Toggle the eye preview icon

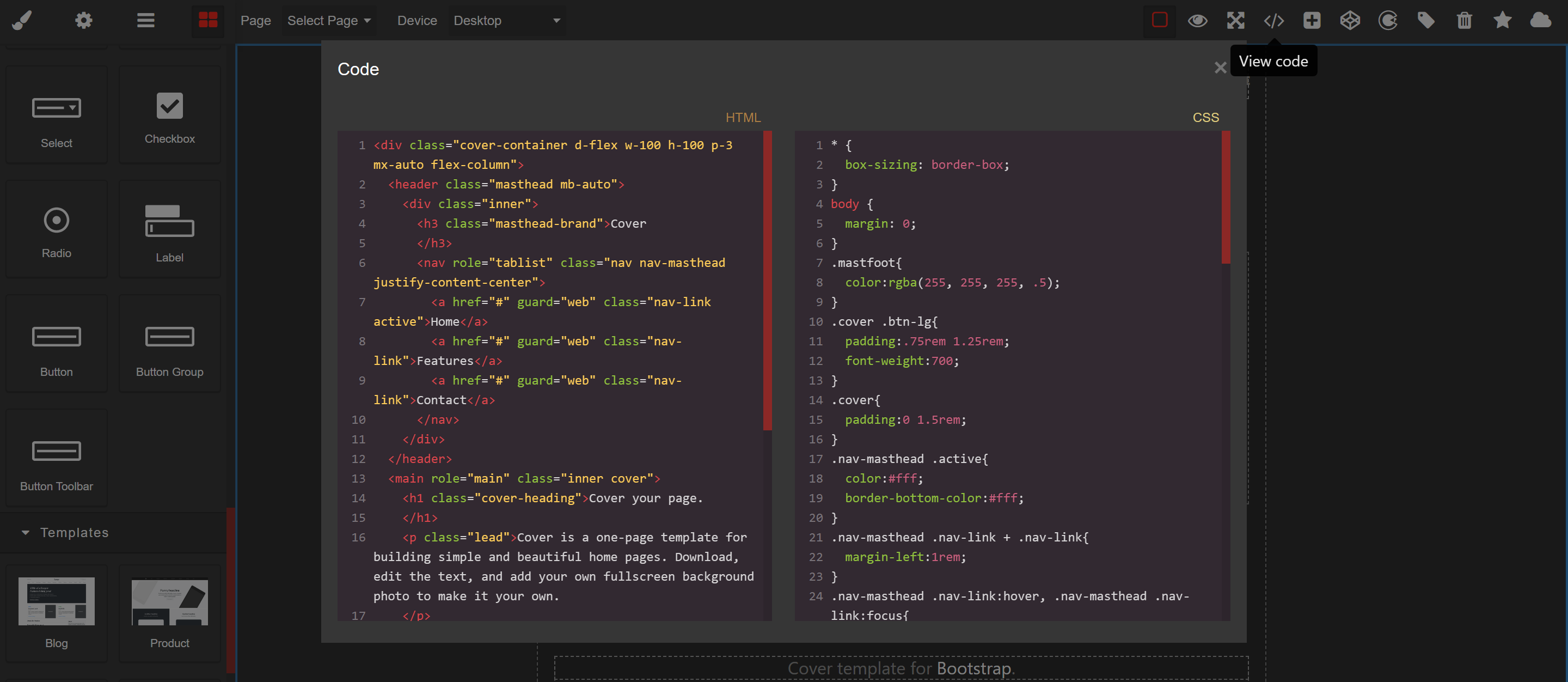pos(1197,20)
